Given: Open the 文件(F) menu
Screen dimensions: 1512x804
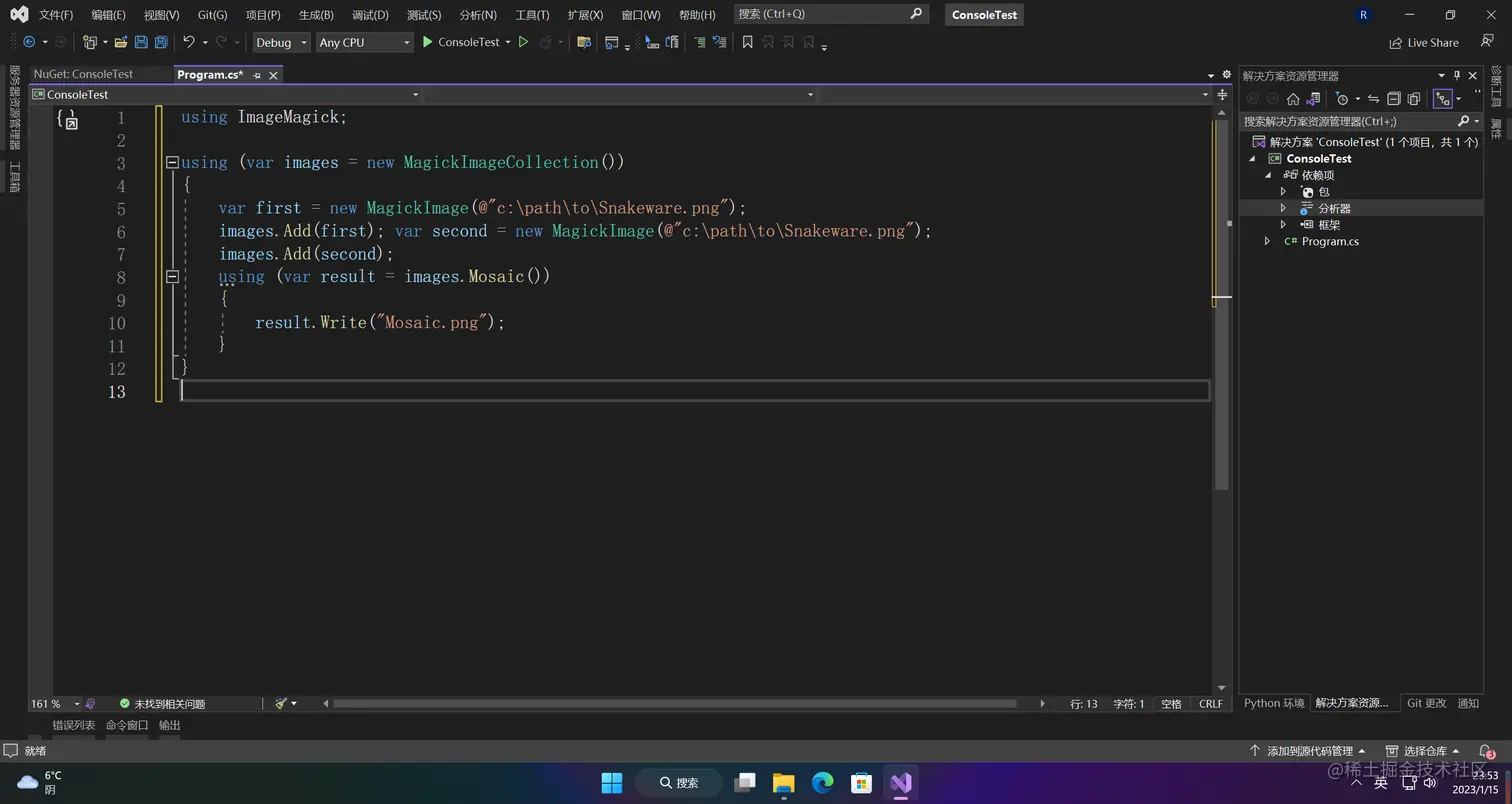Looking at the screenshot, I should 56,15.
